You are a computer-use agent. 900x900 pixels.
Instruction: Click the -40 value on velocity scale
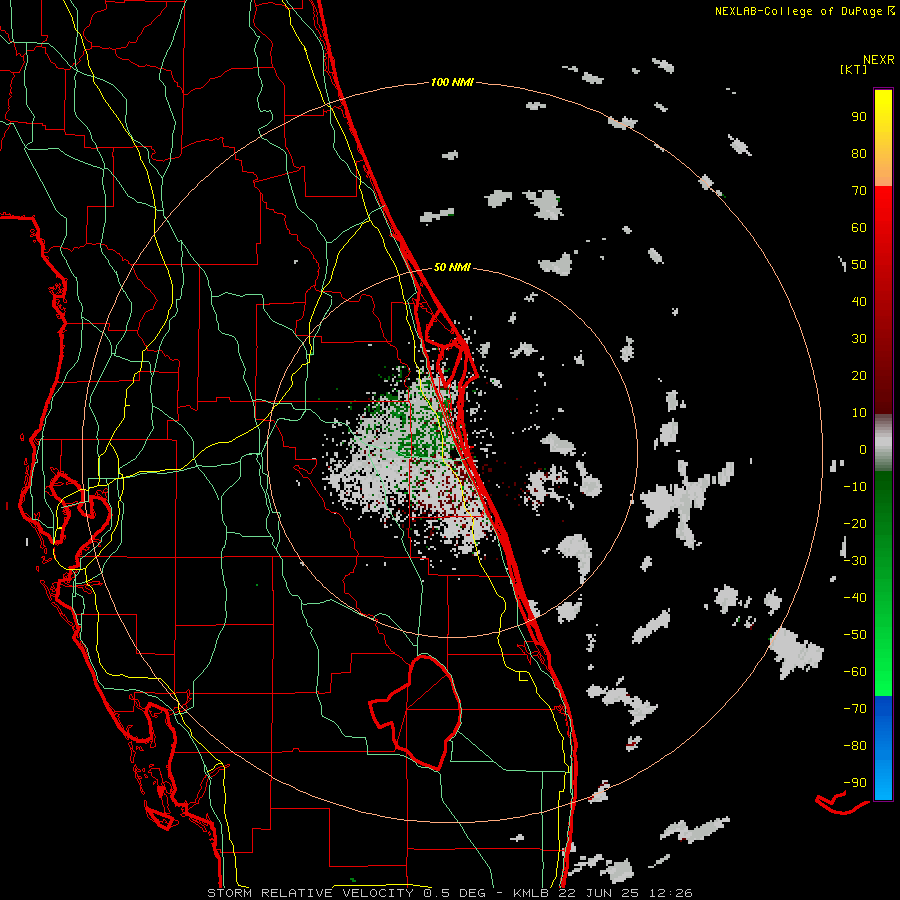(855, 598)
